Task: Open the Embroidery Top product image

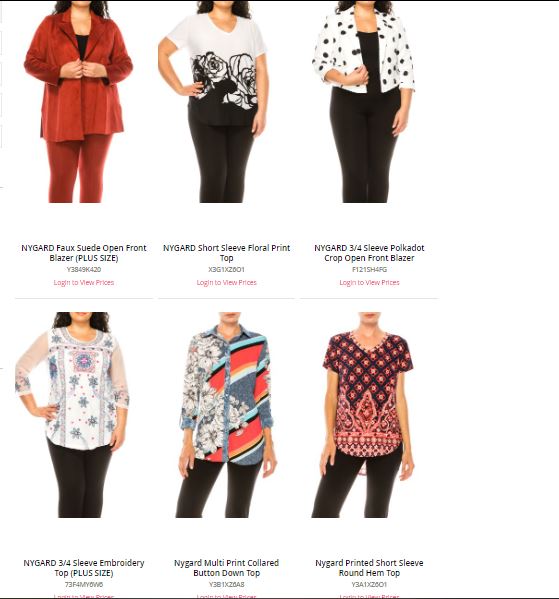Action: (73, 415)
